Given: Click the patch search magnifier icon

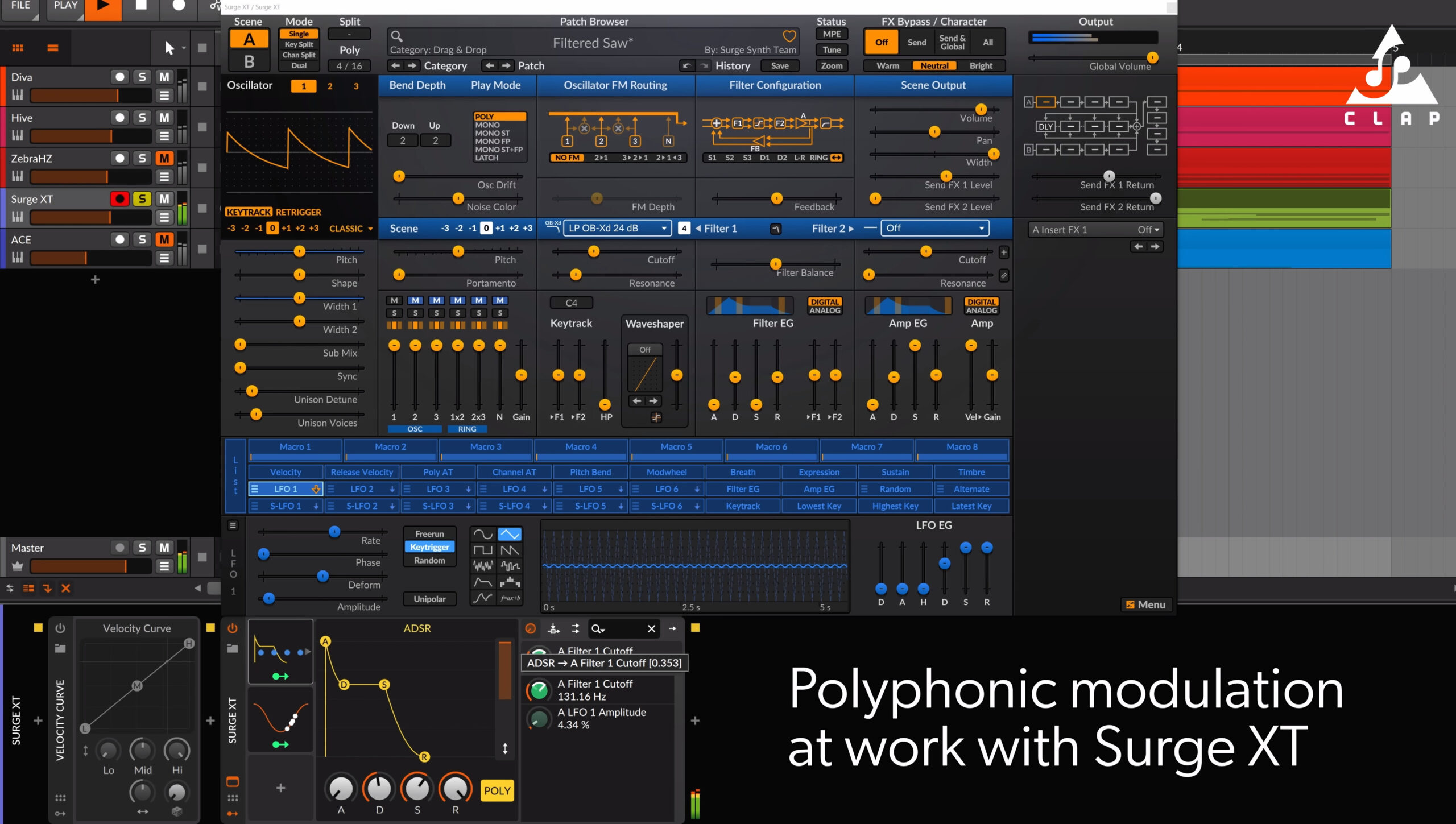Looking at the screenshot, I should click(x=397, y=36).
